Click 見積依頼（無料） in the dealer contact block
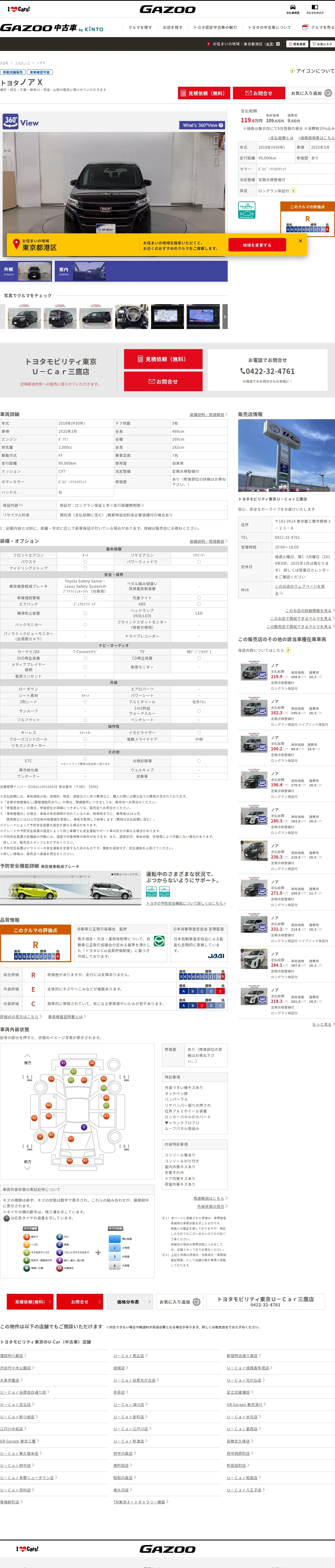This screenshot has height=1568, width=335. (x=163, y=359)
